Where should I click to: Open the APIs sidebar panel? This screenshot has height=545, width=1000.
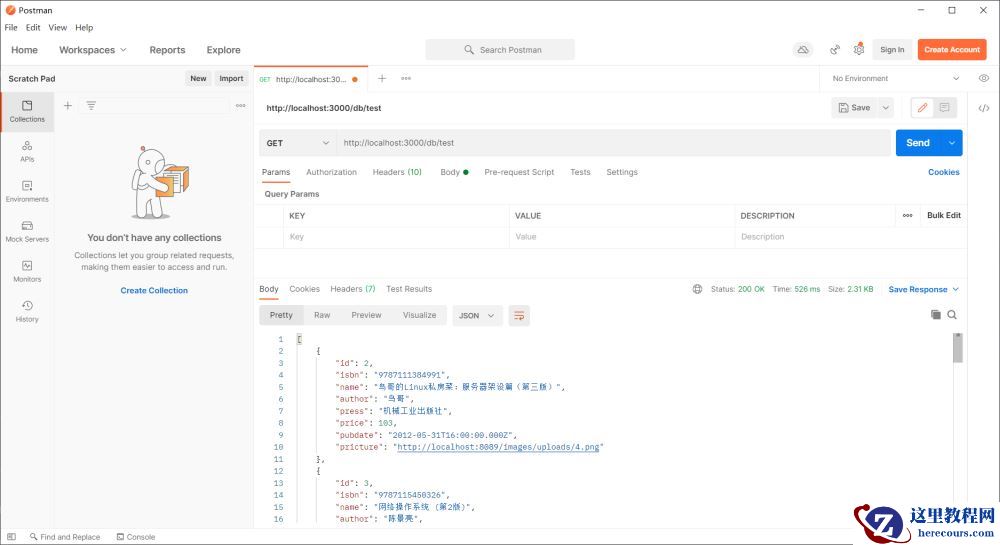(27, 152)
